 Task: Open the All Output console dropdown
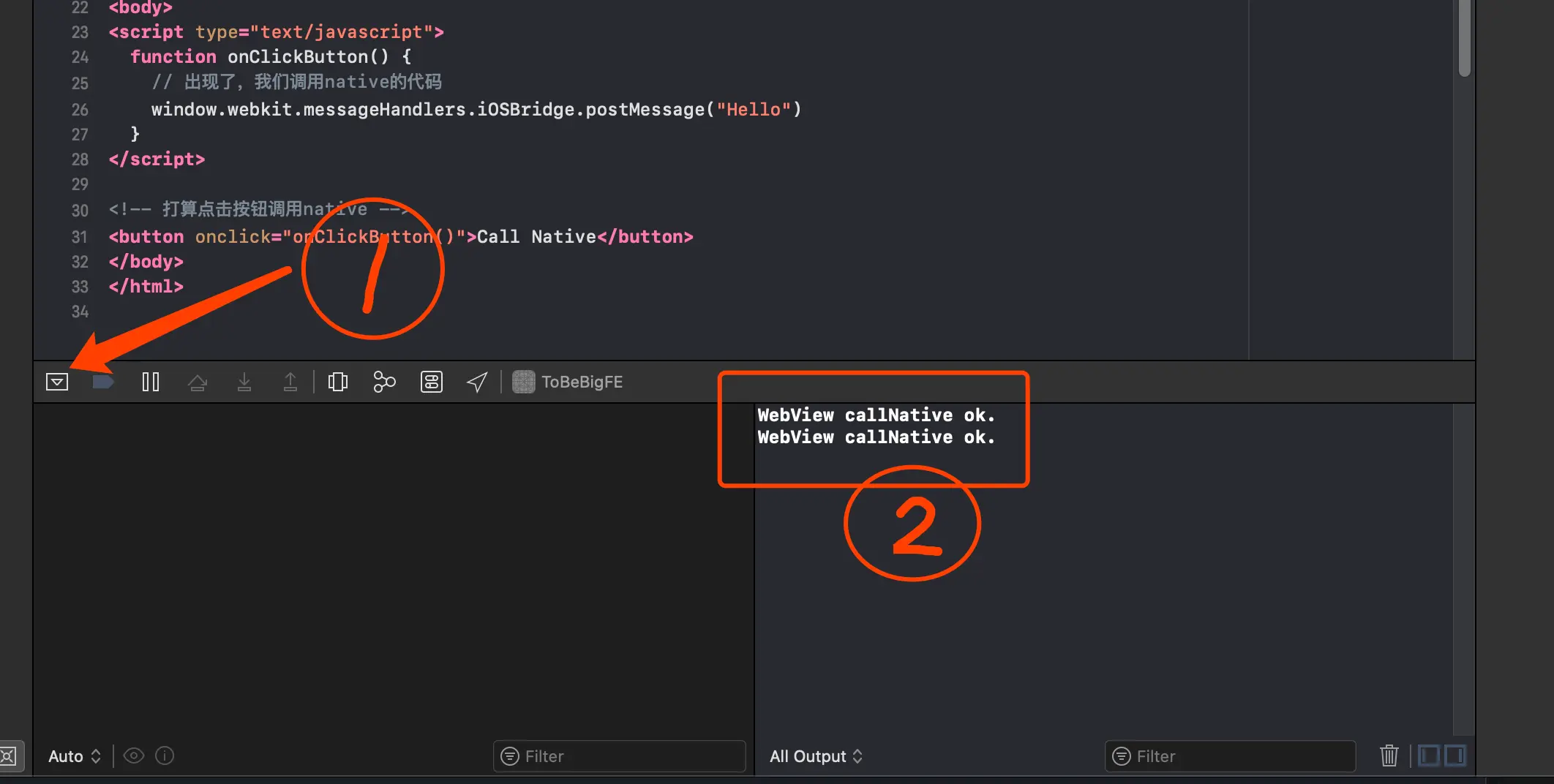coord(817,756)
